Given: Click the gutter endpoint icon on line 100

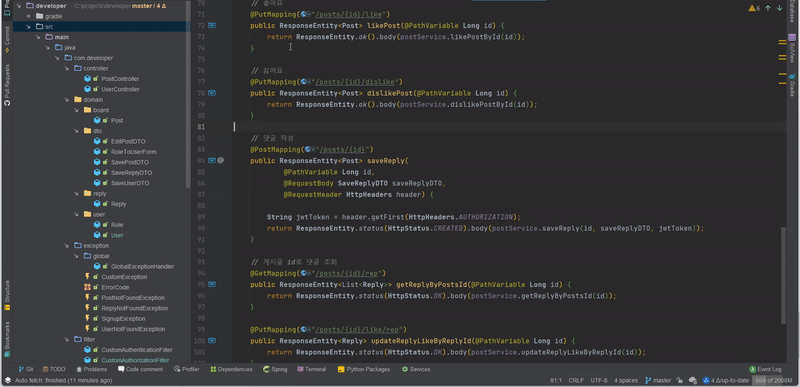Looking at the screenshot, I should click(212, 340).
